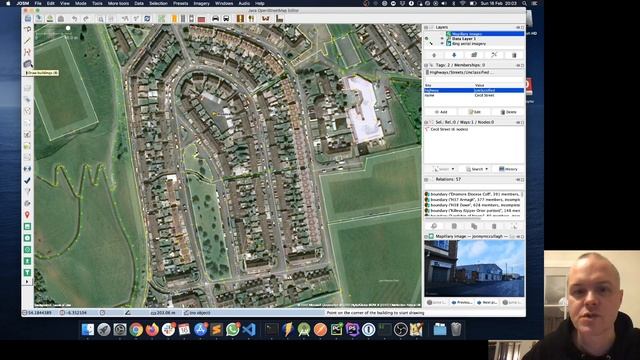The width and height of the screenshot is (640, 360).
Task: Click the delete relation trash icon
Action: pyautogui.click(x=494, y=226)
